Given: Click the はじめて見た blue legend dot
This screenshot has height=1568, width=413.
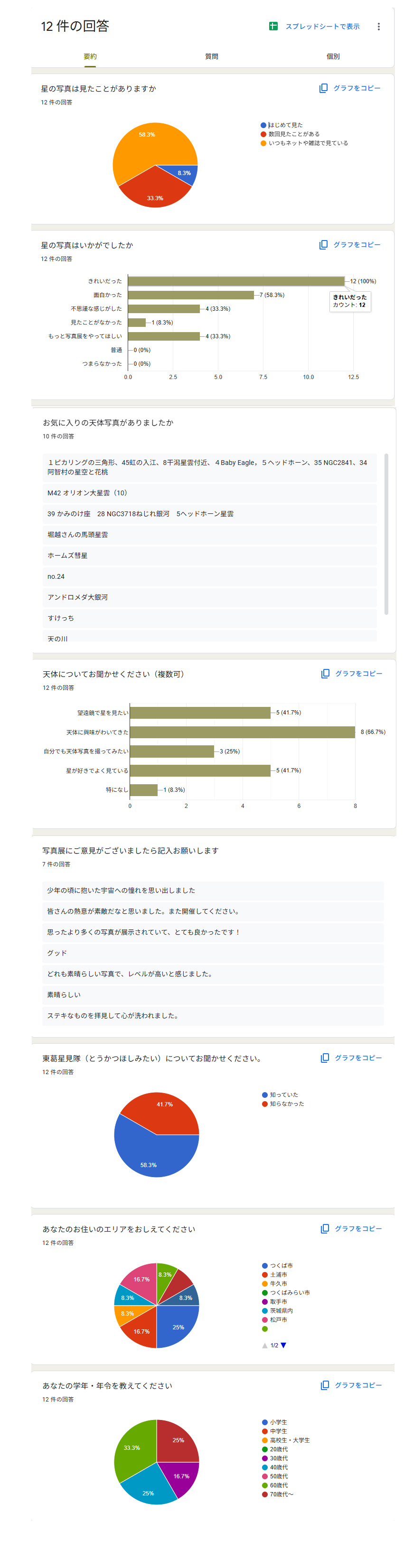Looking at the screenshot, I should click(x=263, y=125).
